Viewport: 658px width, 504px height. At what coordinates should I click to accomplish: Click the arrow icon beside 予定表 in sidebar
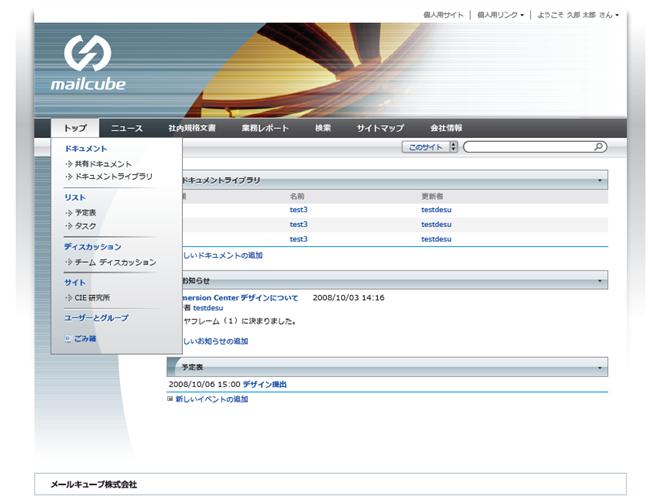click(68, 213)
